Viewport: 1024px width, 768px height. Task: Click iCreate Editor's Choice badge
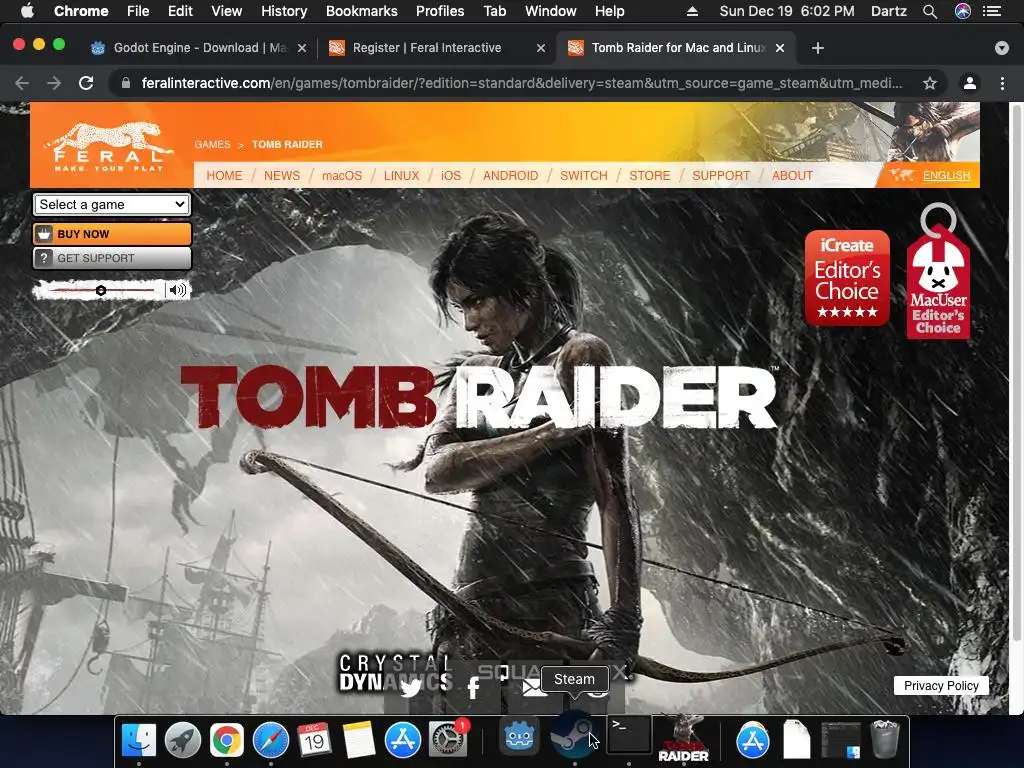coord(847,278)
